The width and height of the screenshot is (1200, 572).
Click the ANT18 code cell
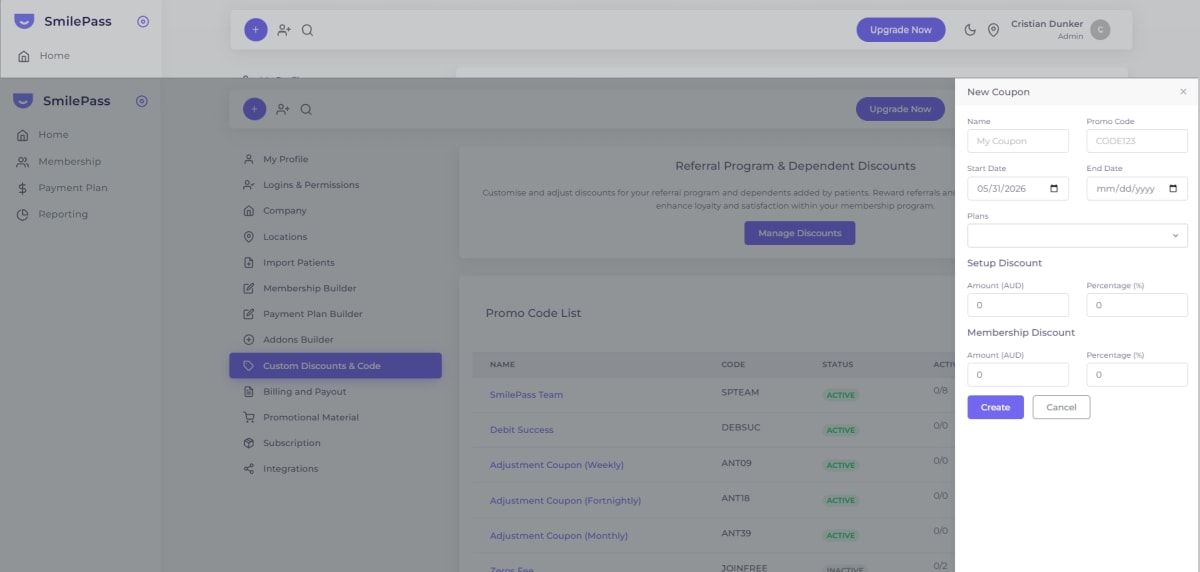(735, 500)
